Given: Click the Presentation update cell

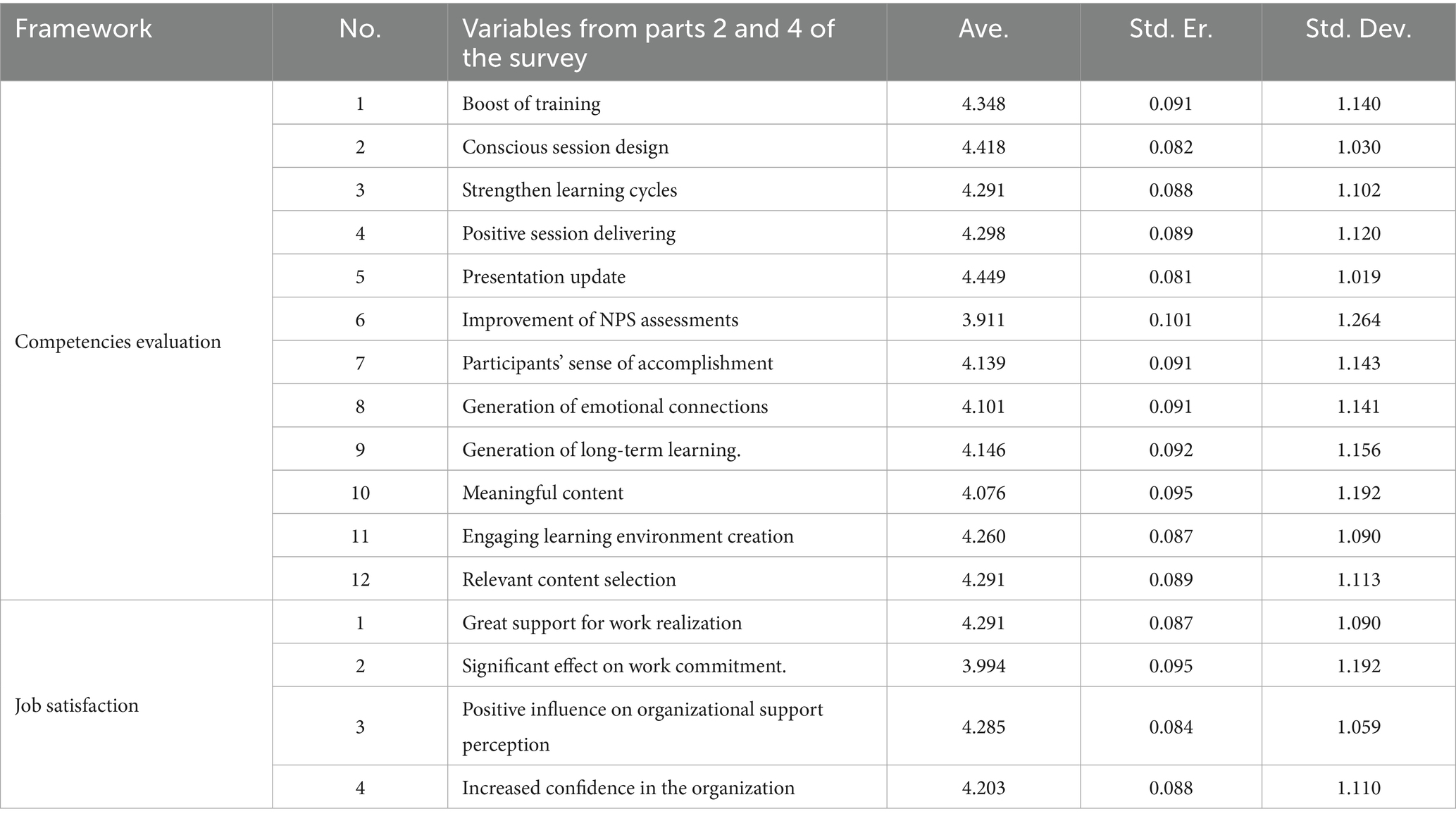Looking at the screenshot, I should click(x=543, y=277).
